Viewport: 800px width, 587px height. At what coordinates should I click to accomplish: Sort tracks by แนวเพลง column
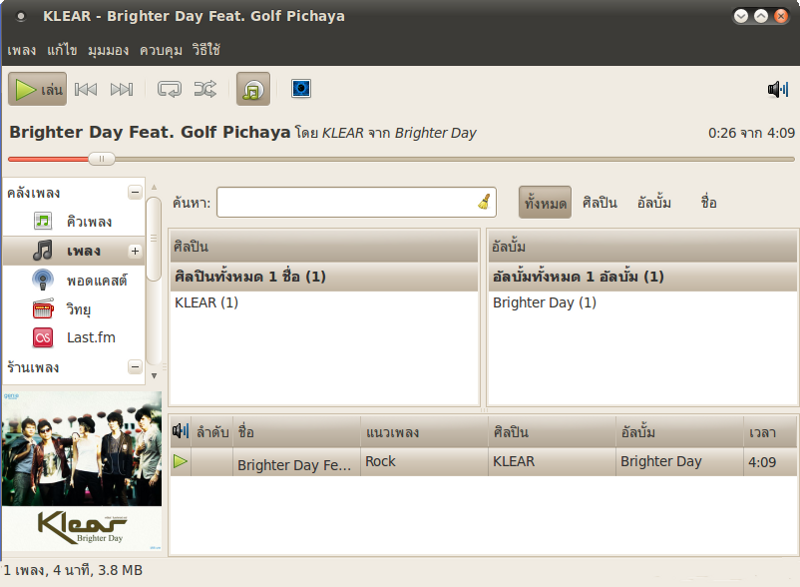(424, 432)
